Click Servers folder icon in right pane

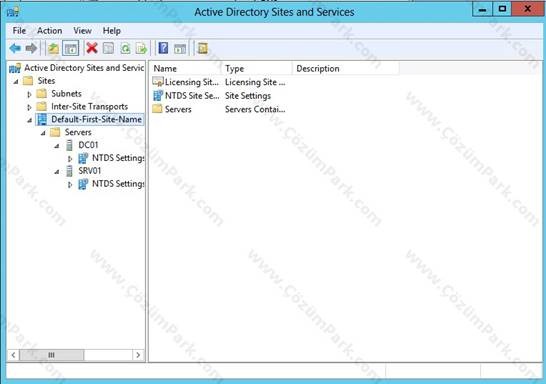(157, 109)
